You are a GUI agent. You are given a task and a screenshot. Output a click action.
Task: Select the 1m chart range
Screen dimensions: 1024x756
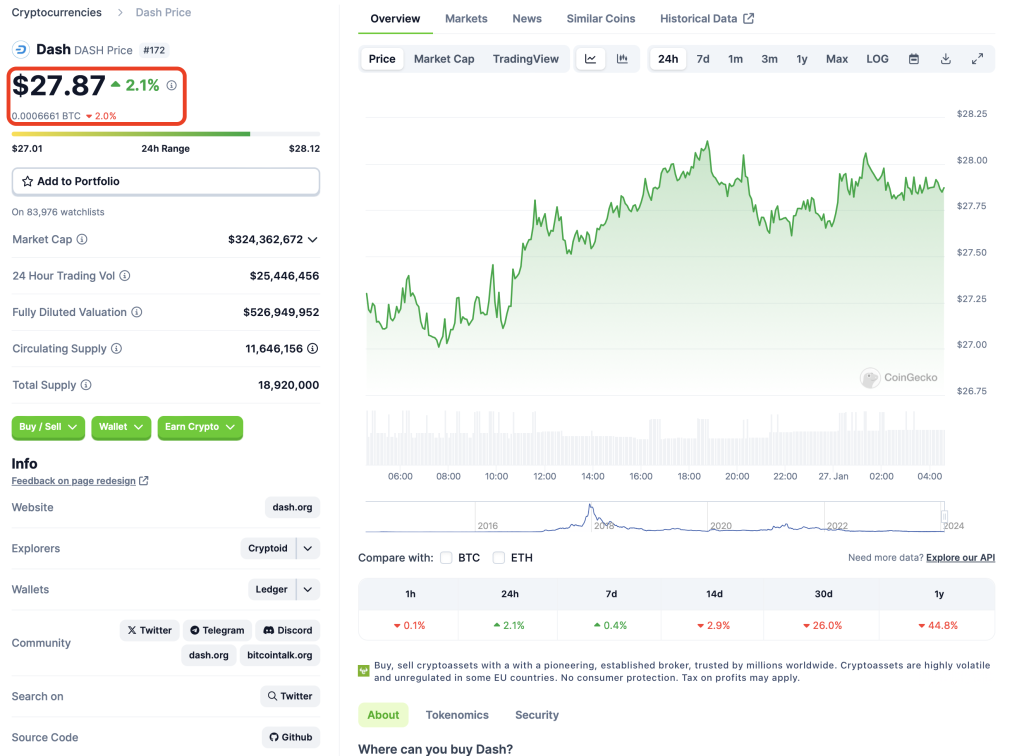tap(735, 59)
